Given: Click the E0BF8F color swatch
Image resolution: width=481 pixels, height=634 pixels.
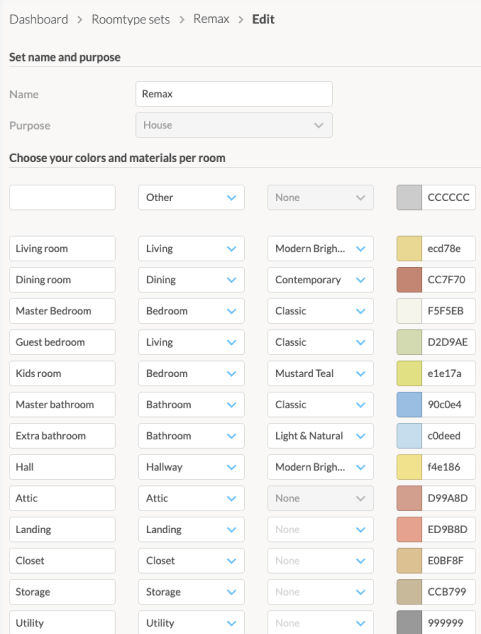Looking at the screenshot, I should click(x=409, y=561).
